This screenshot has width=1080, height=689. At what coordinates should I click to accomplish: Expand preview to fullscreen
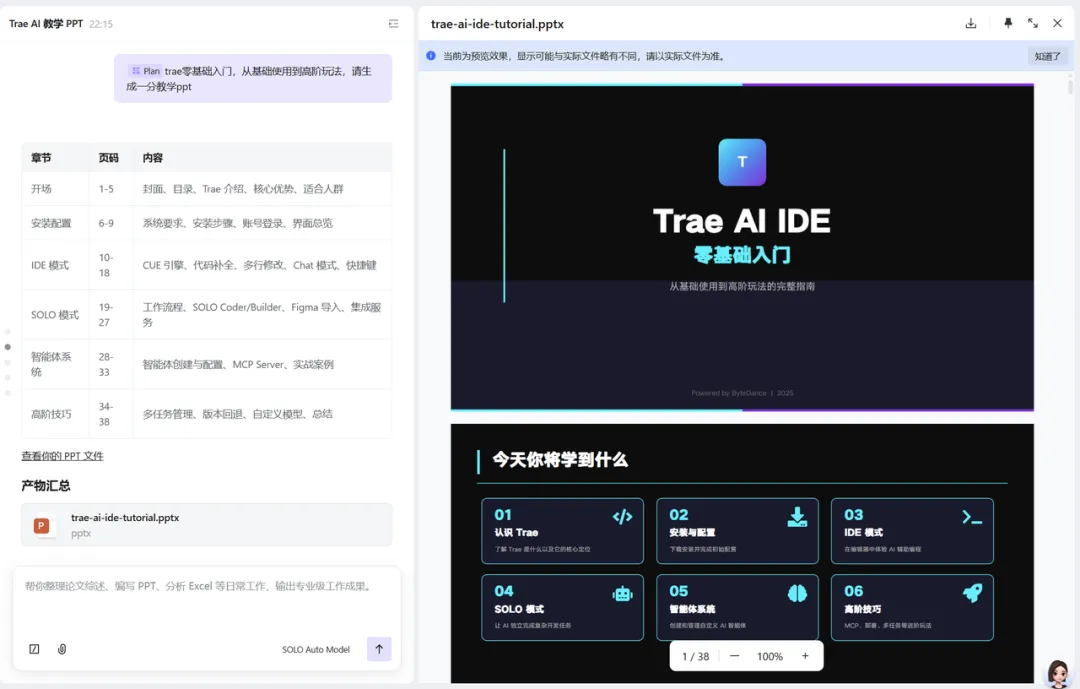[1032, 23]
